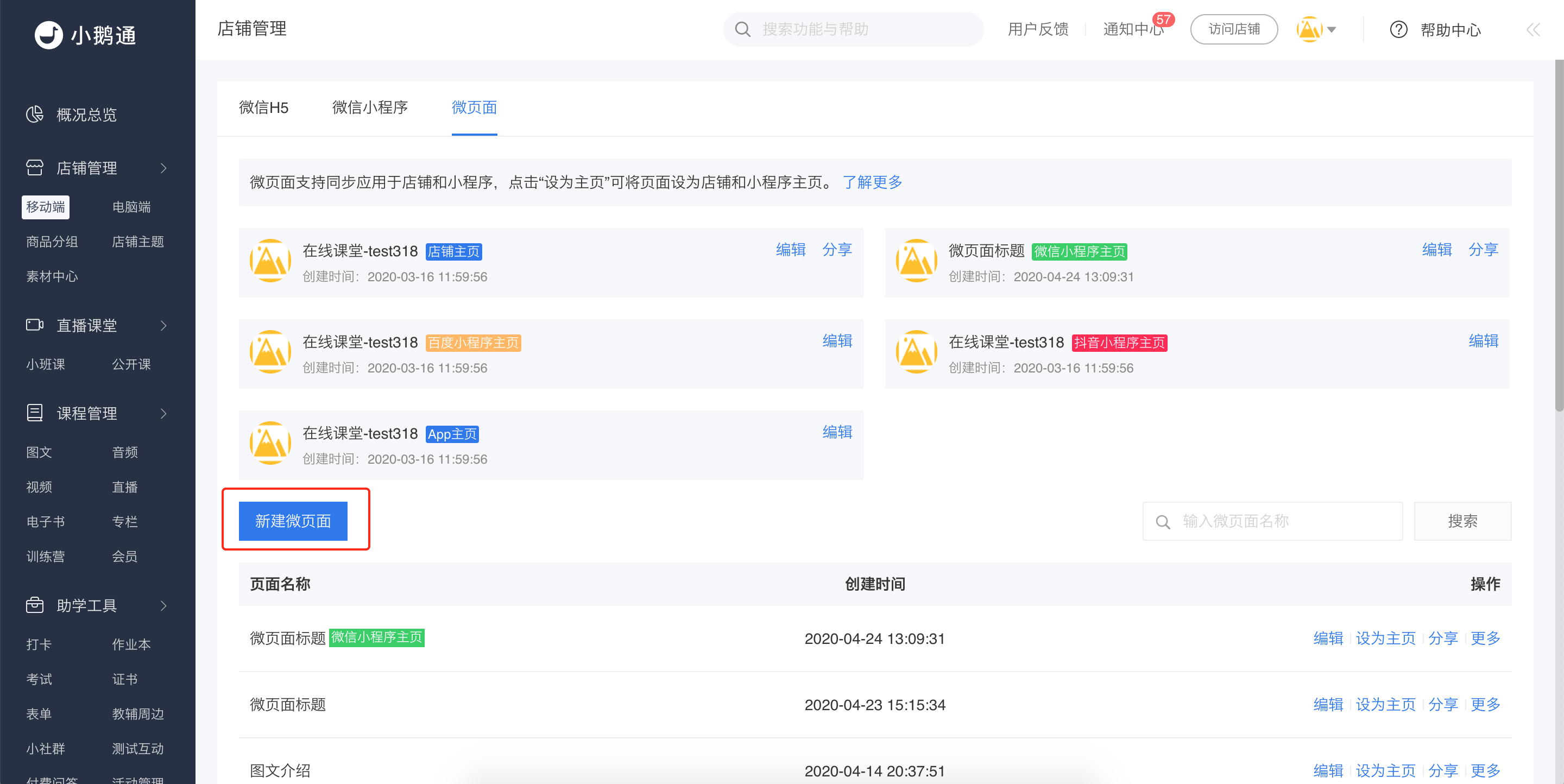Expand the 课程管理 sidebar chevron
This screenshot has width=1564, height=784.
pyautogui.click(x=163, y=413)
